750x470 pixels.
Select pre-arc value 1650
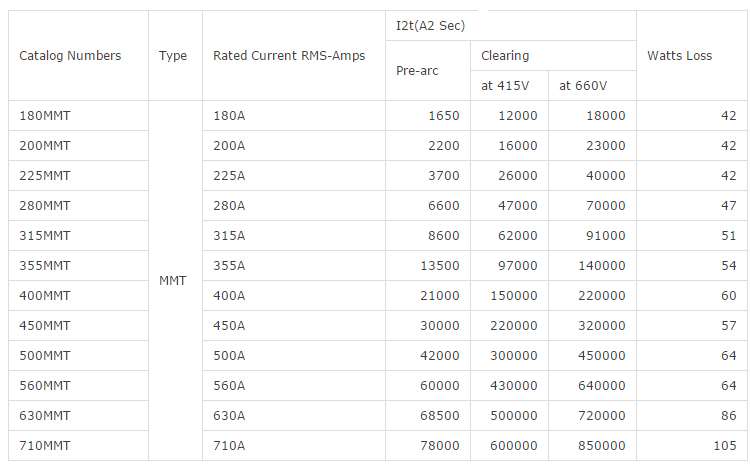(443, 116)
